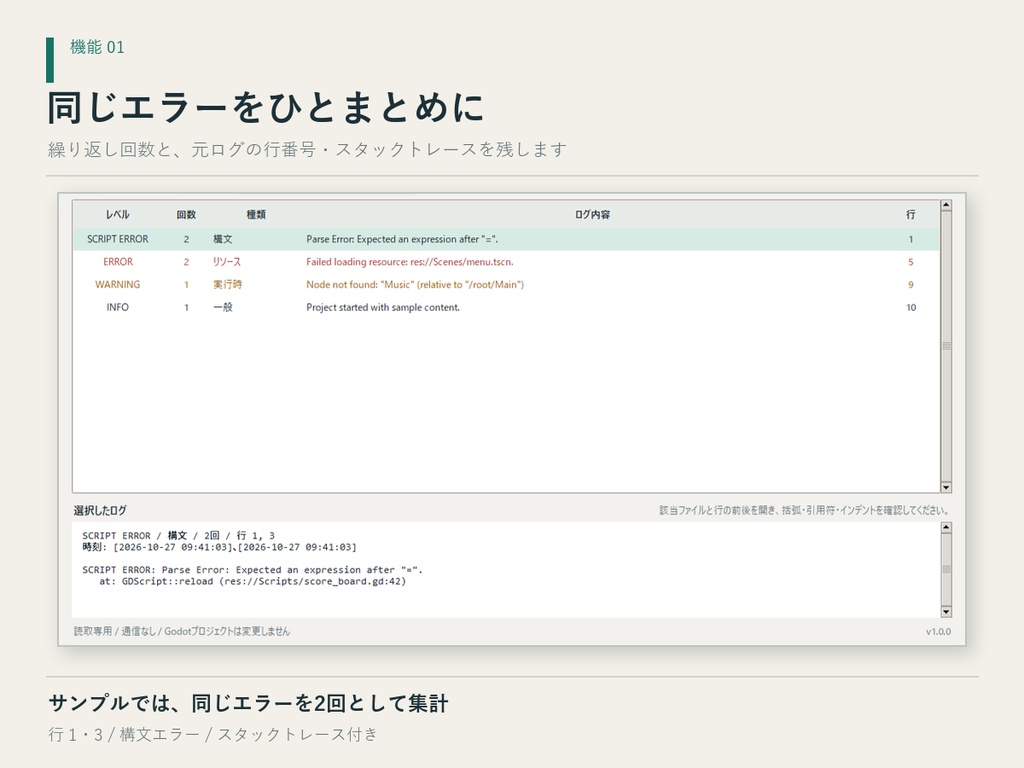Image resolution: width=1024 pixels, height=768 pixels.
Task: Sort by the ログ内容 column header
Action: pyautogui.click(x=592, y=214)
